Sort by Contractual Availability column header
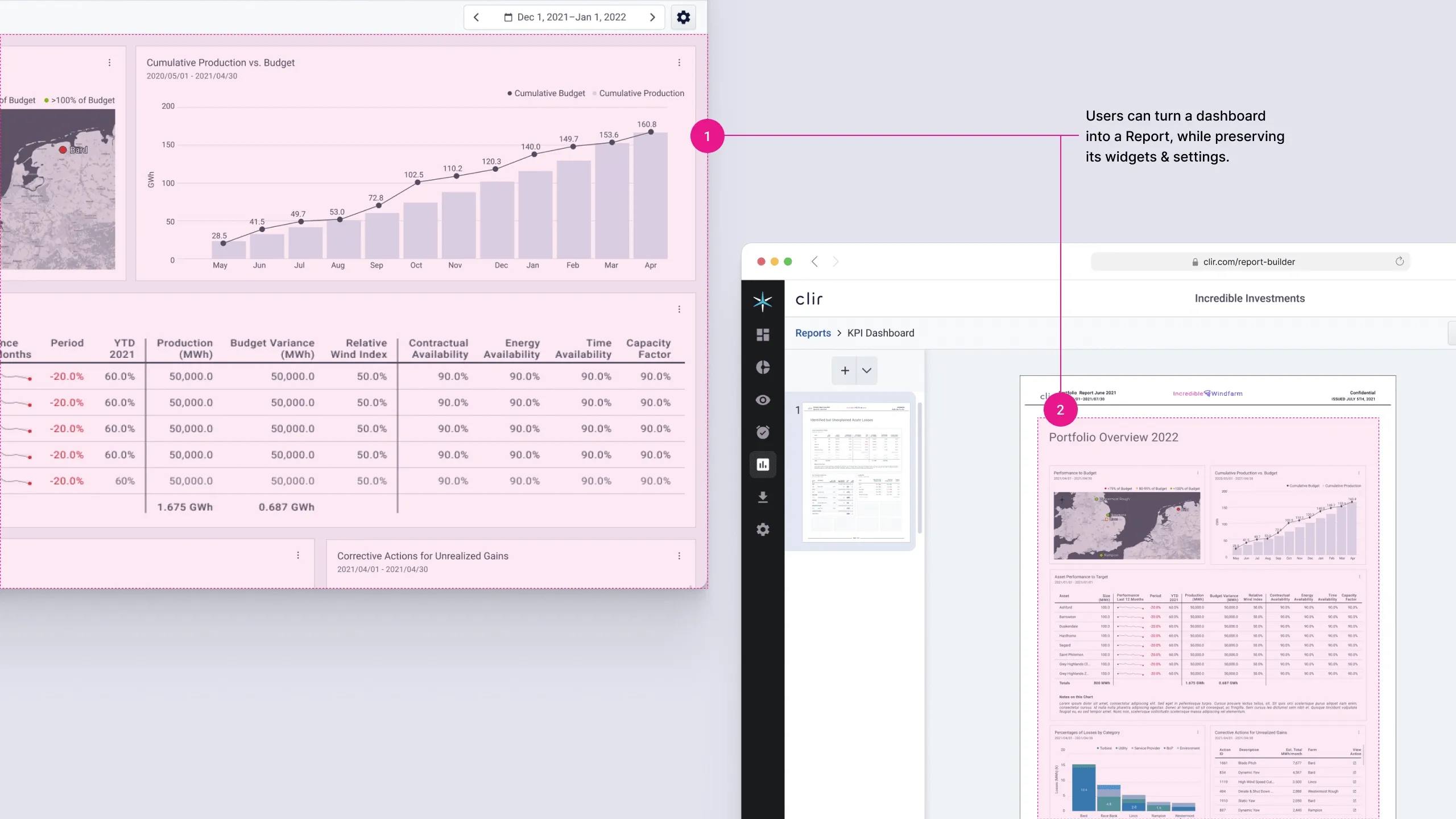This screenshot has width=1456, height=819. (x=439, y=348)
